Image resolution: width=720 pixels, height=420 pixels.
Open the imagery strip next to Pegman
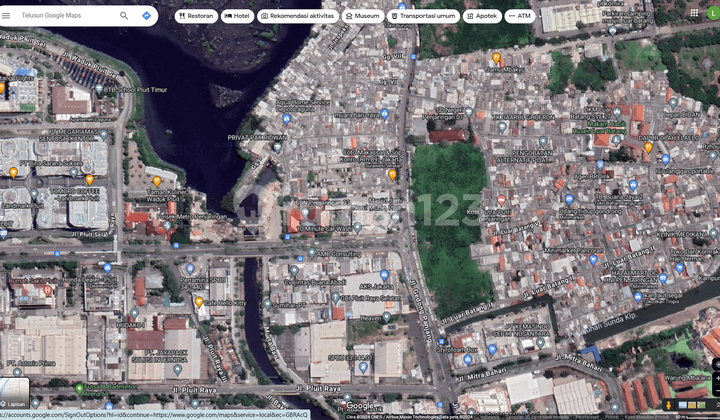pos(692,405)
